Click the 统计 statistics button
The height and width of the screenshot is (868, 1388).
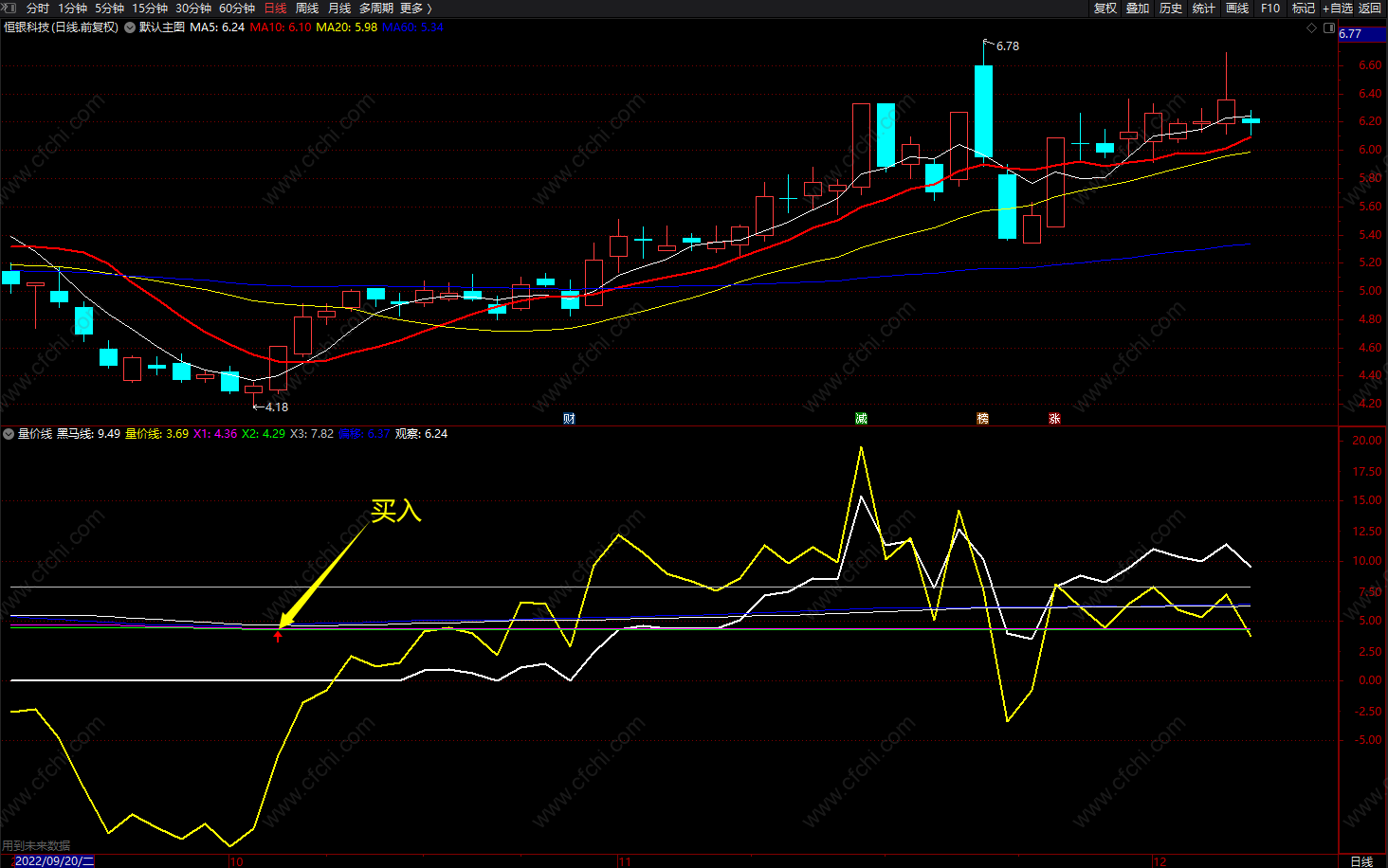1204,8
